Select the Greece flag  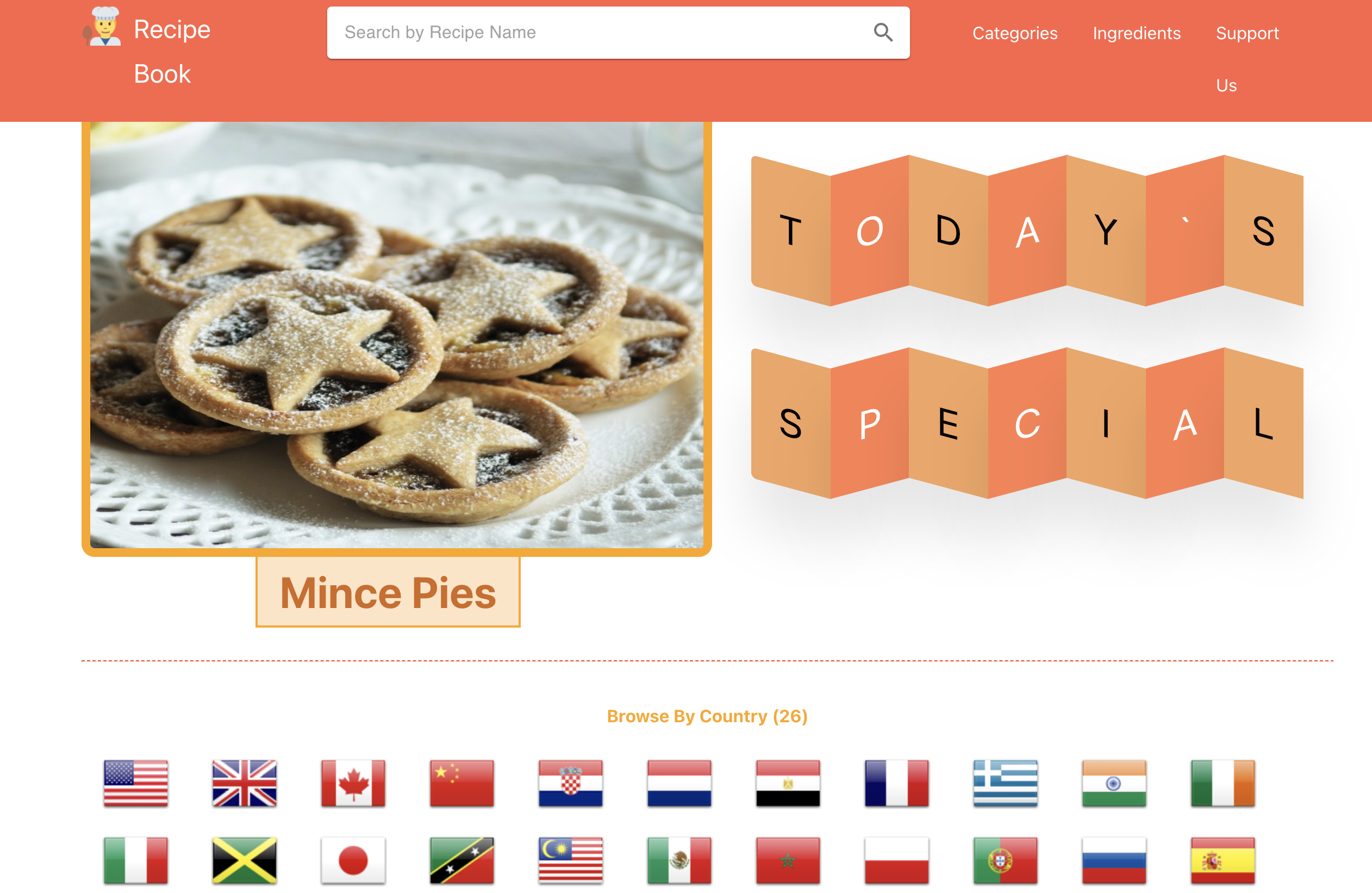point(1006,783)
